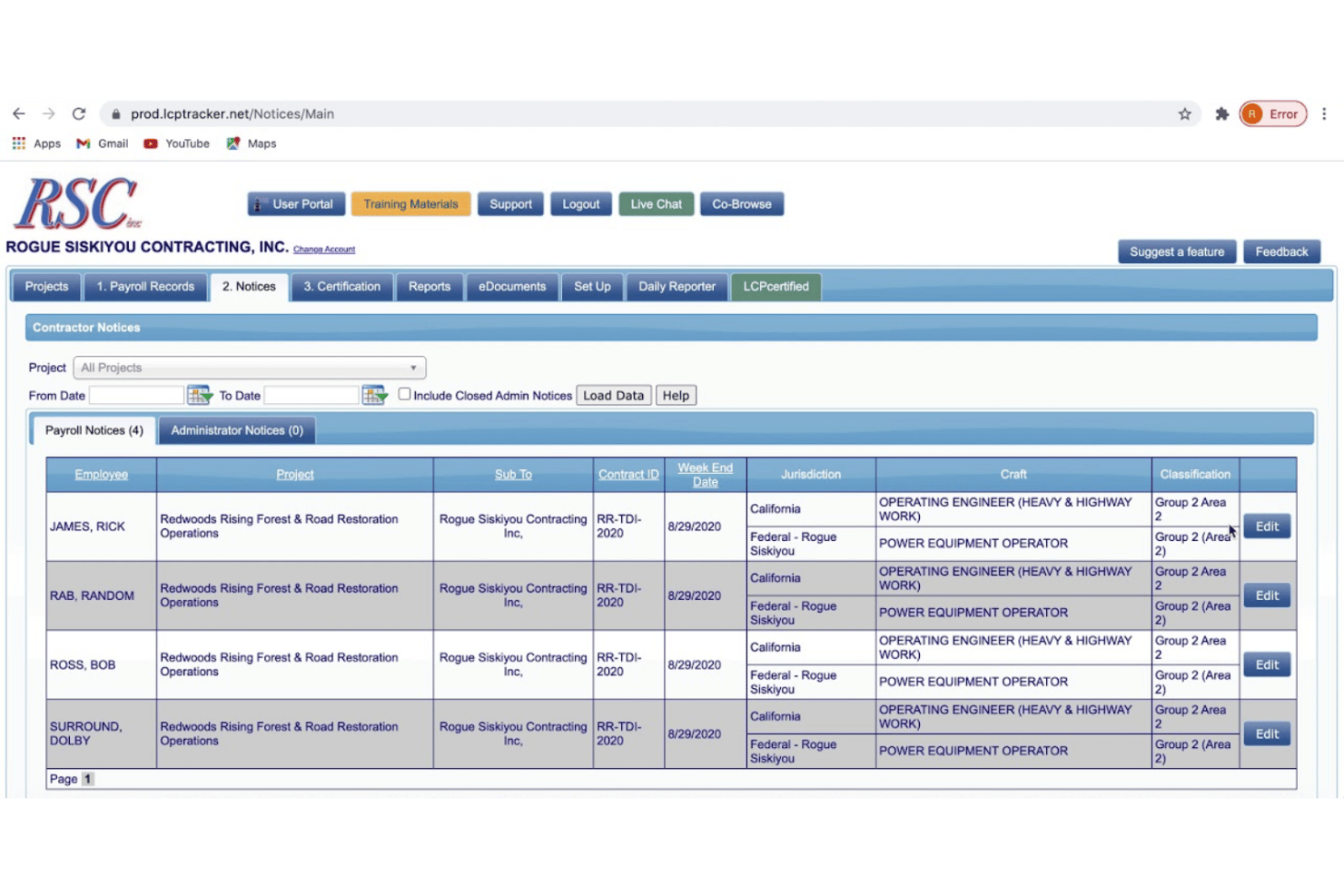1344x896 pixels.
Task: Click the Suggest a feature button
Action: pos(1177,251)
